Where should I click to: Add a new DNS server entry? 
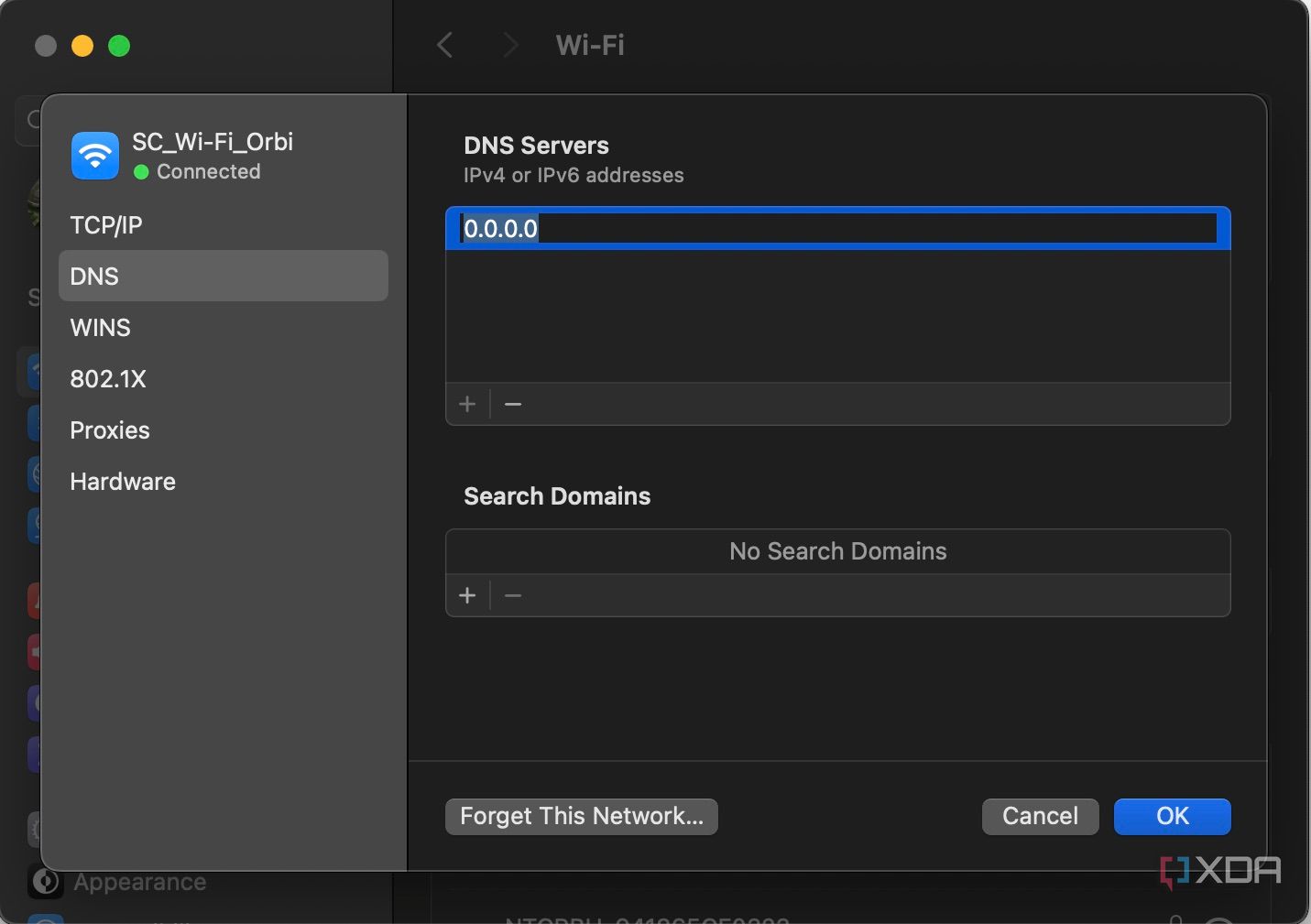click(x=467, y=404)
